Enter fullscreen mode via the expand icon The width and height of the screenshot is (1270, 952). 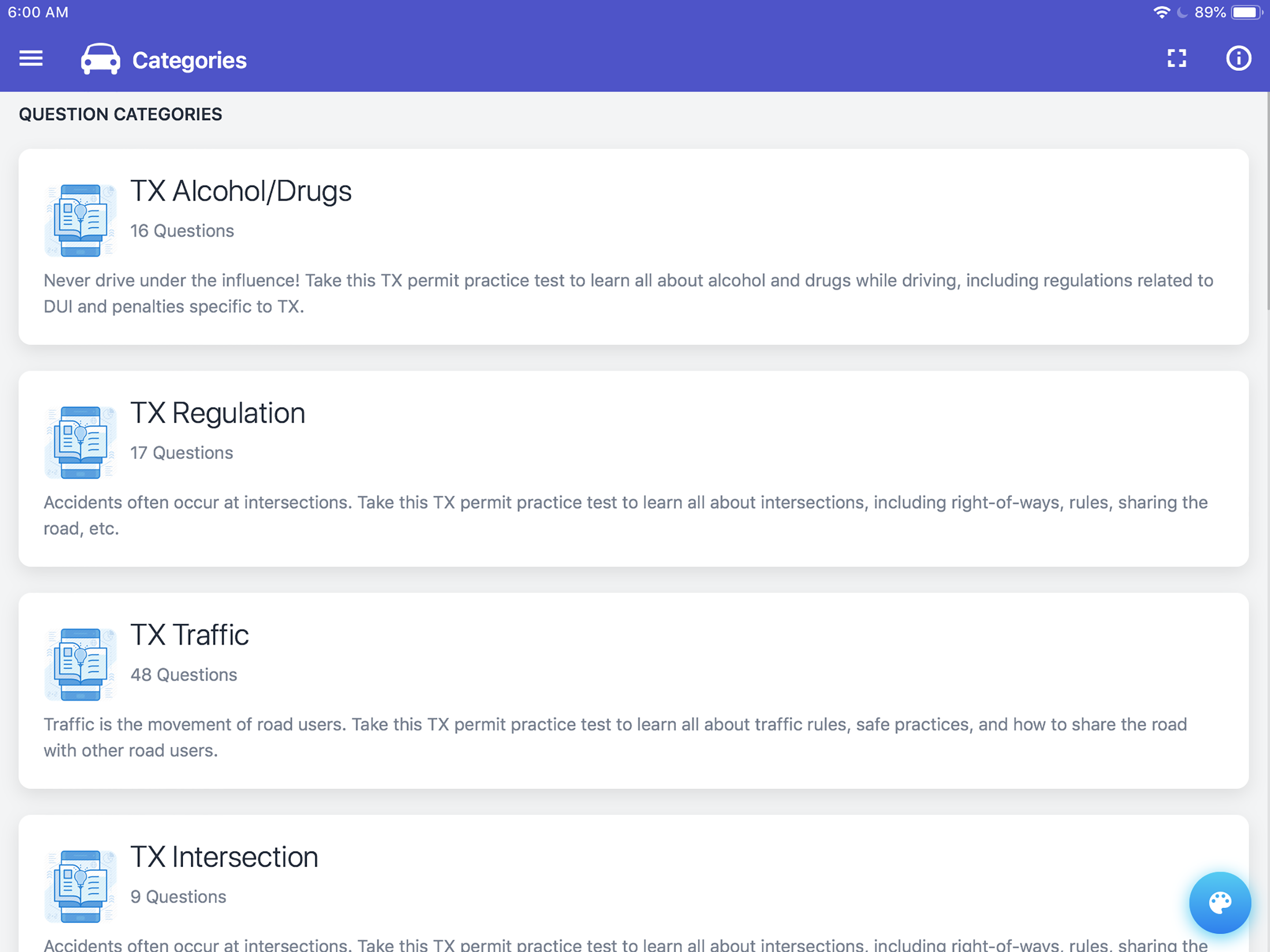coord(1177,59)
